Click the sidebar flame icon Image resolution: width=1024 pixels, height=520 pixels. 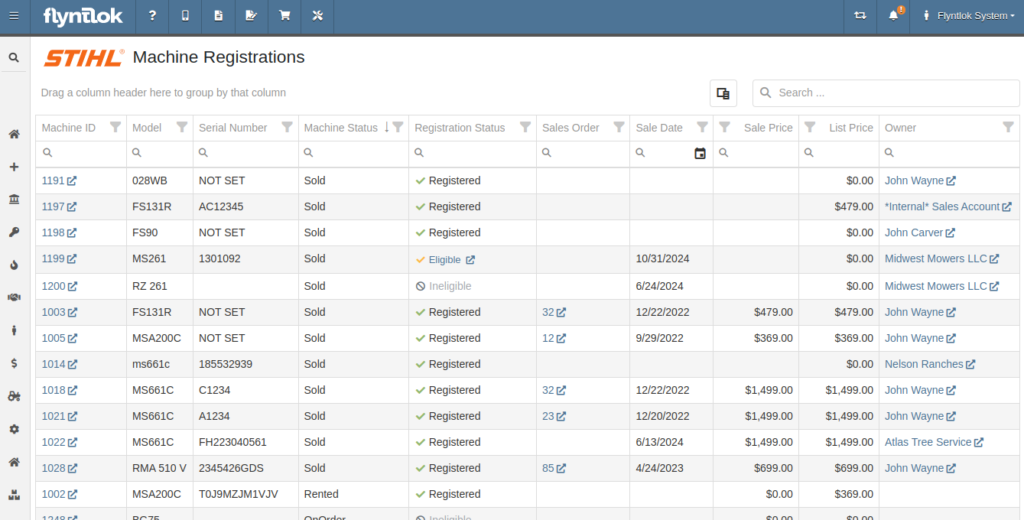coord(14,265)
